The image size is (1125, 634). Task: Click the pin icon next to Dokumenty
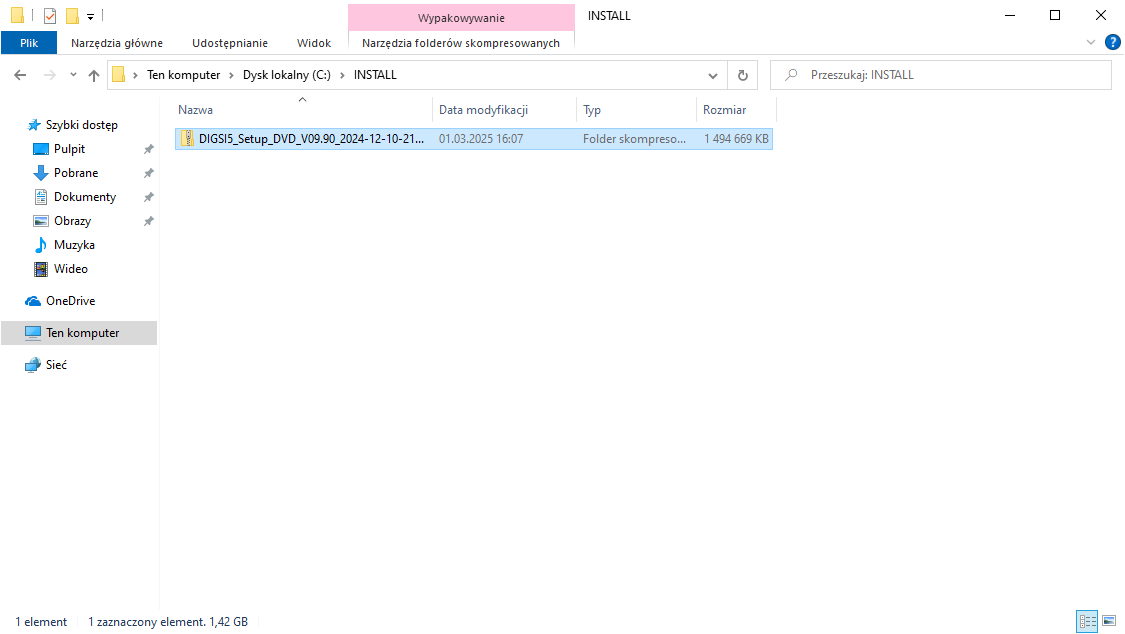point(149,197)
